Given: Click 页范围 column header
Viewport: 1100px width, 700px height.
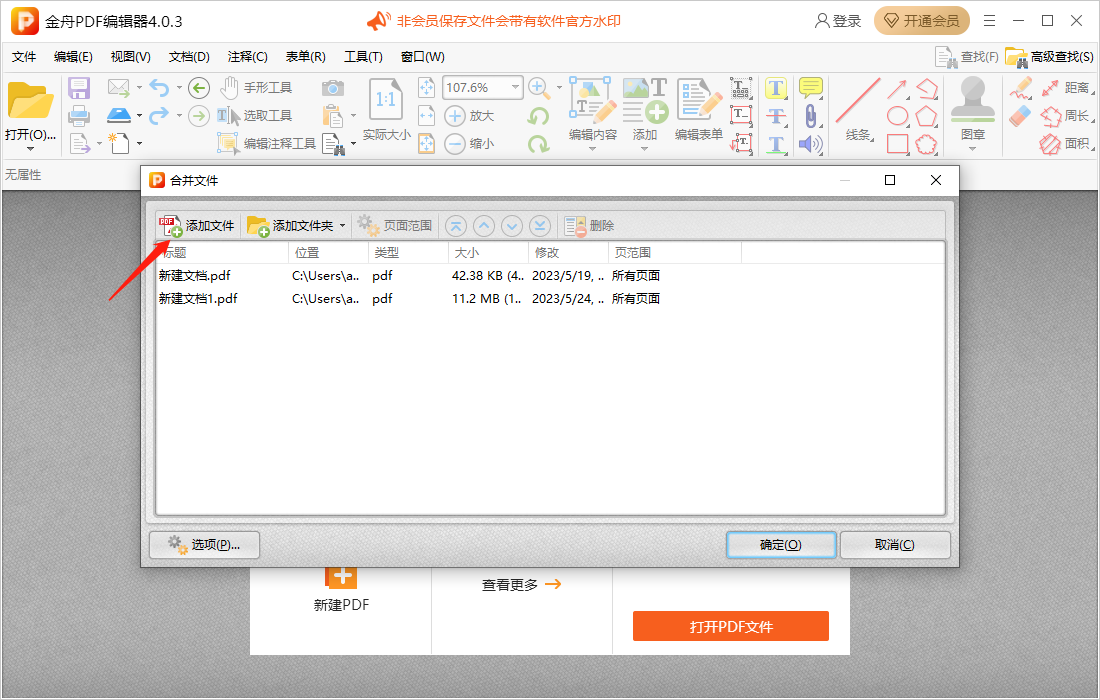Looking at the screenshot, I should tap(675, 253).
